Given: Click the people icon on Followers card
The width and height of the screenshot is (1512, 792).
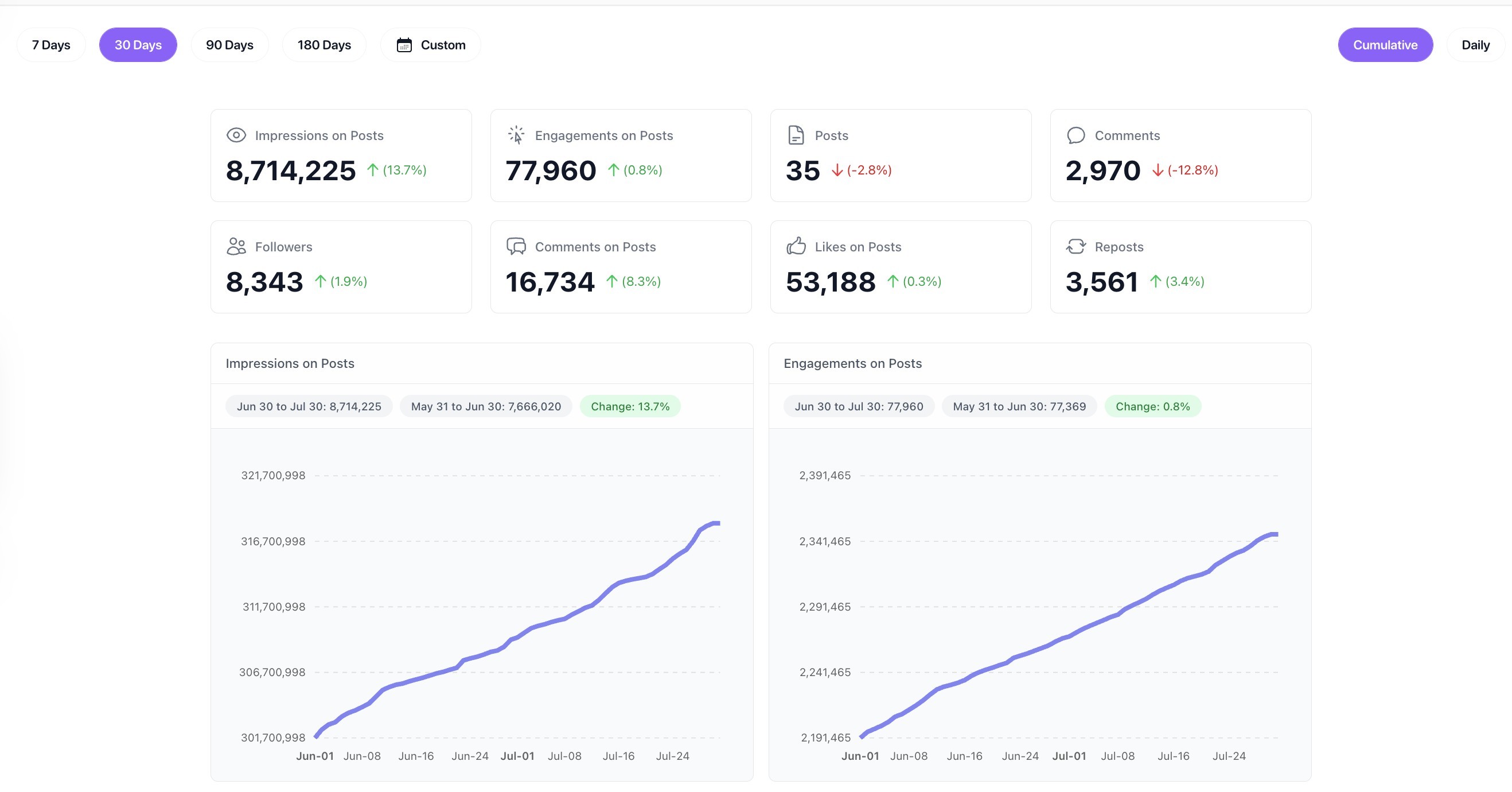Looking at the screenshot, I should point(236,246).
